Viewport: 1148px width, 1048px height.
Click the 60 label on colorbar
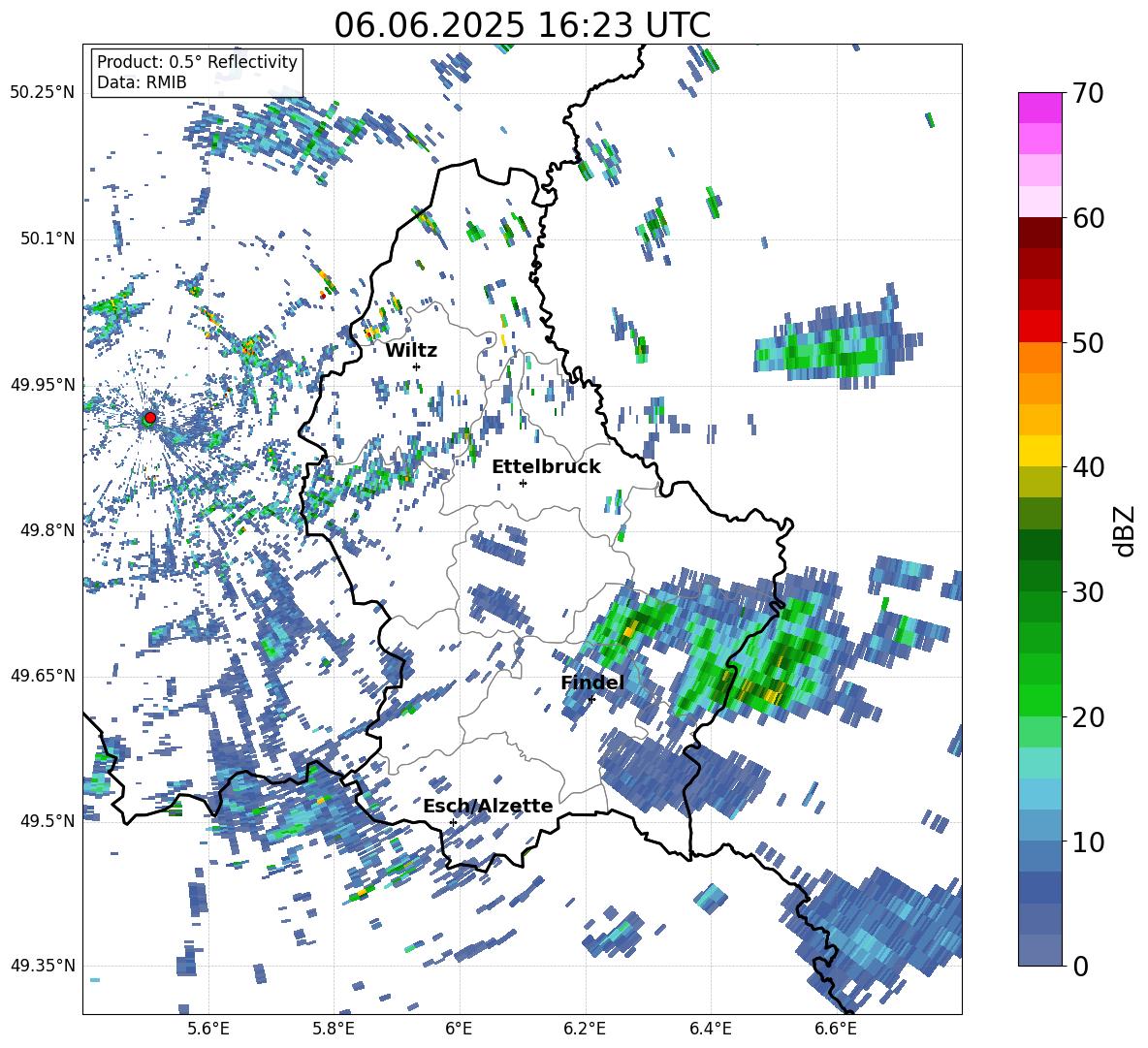(x=1087, y=218)
